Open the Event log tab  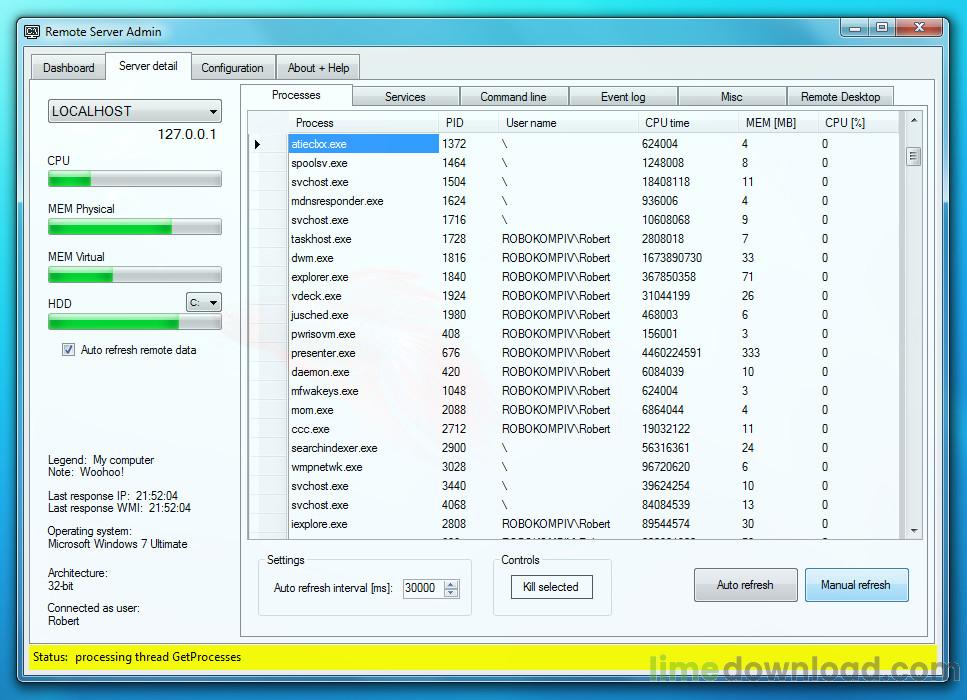pos(623,97)
